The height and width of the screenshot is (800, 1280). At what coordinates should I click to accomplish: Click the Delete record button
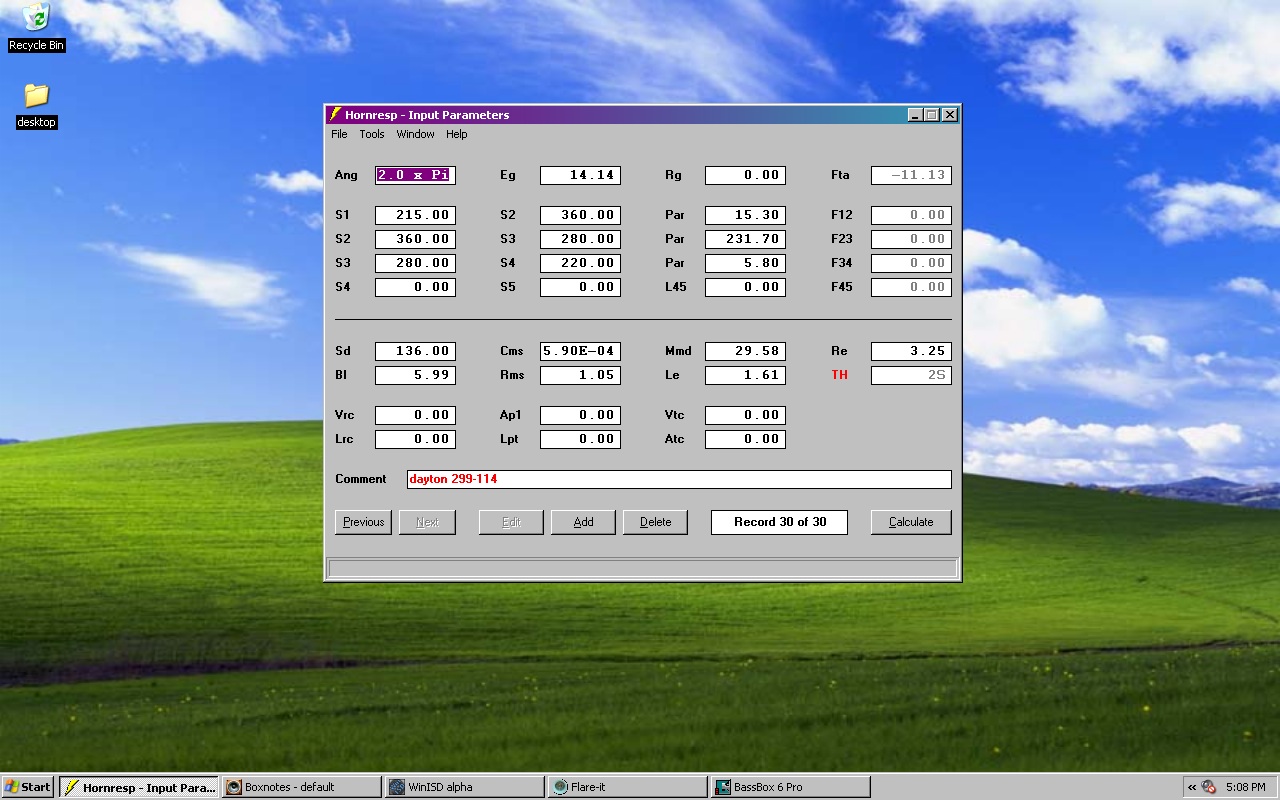pos(655,522)
